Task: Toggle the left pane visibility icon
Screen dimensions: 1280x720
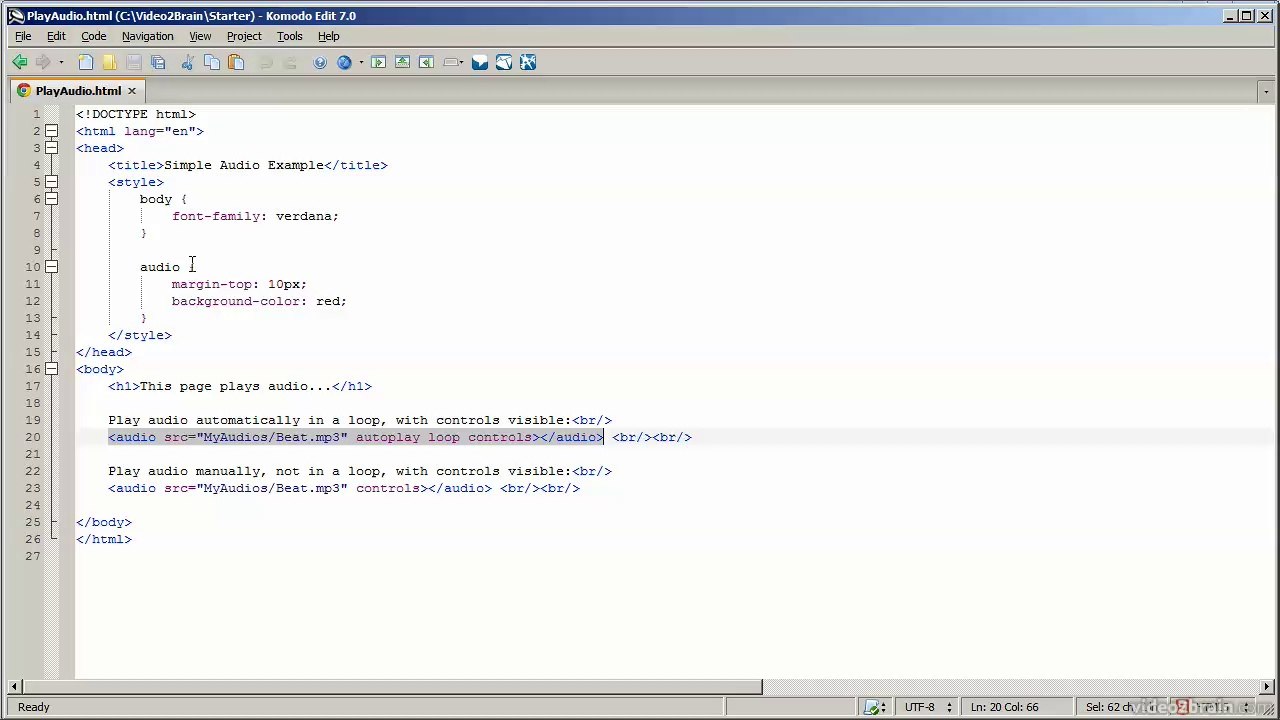Action: [378, 63]
